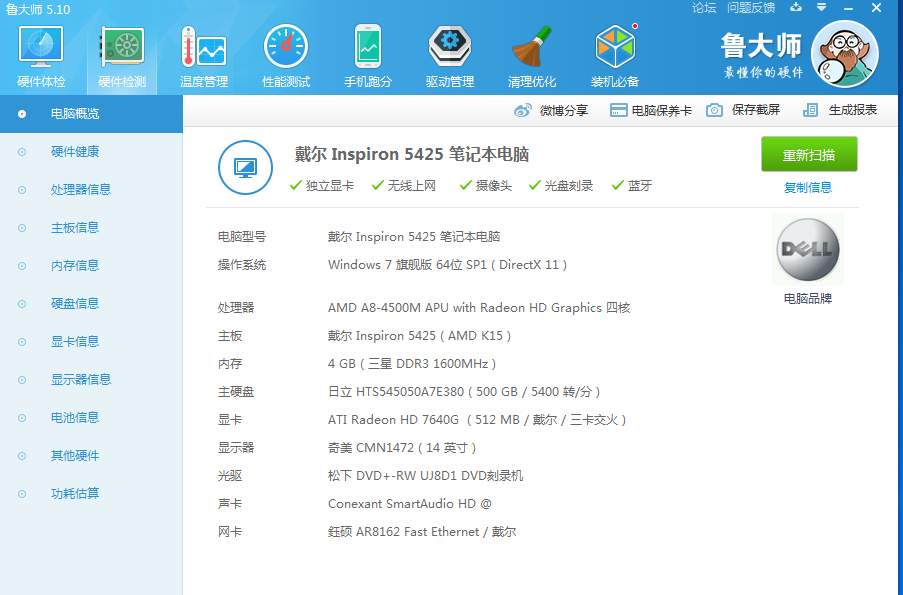
Task: Minimize the 鲁大师 window
Action: click(x=848, y=8)
